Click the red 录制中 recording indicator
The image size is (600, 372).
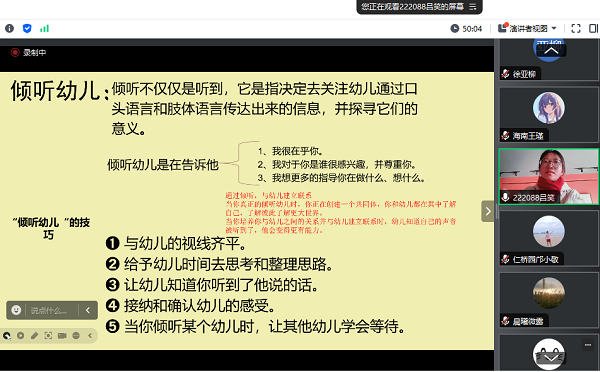point(29,52)
